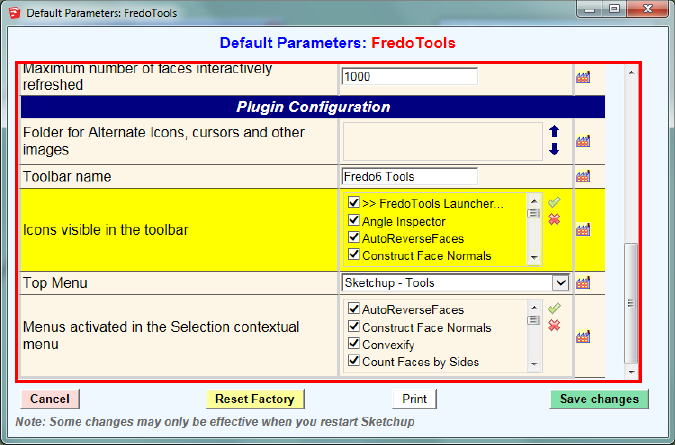Maximize the Default Parameters window
The height and width of the screenshot is (445, 675).
614,9
